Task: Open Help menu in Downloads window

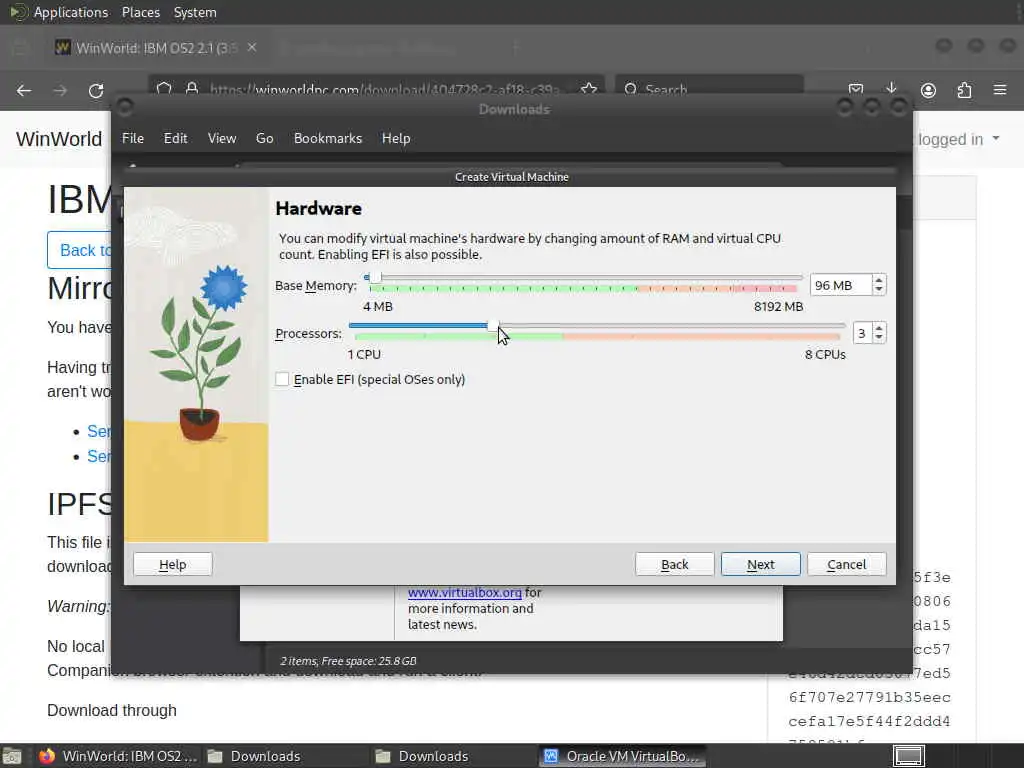Action: [x=396, y=138]
